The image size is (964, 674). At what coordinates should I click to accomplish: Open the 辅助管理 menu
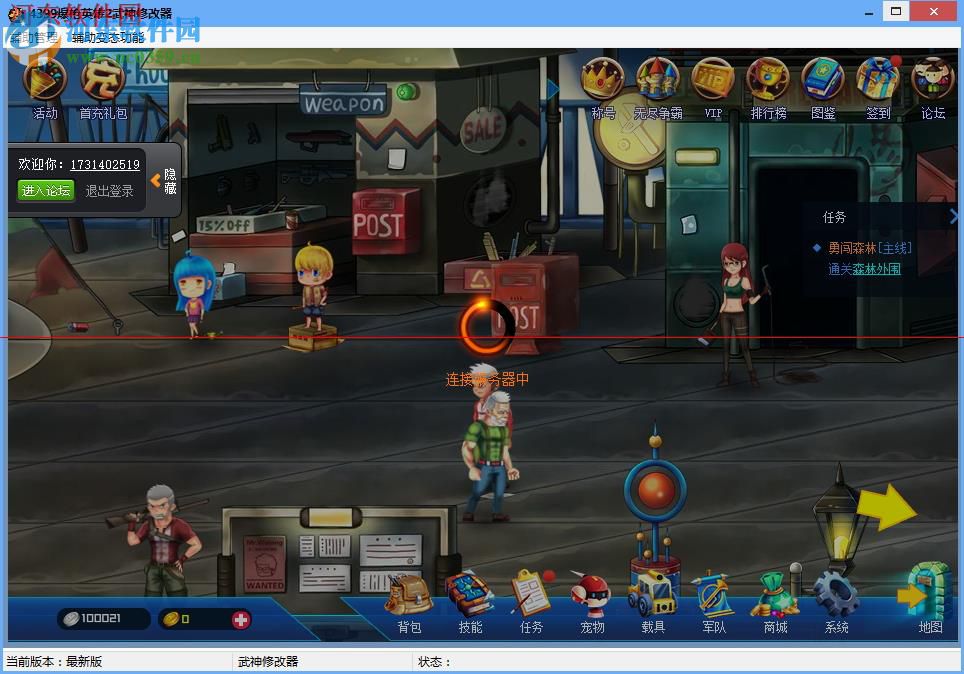pyautogui.click(x=34, y=38)
